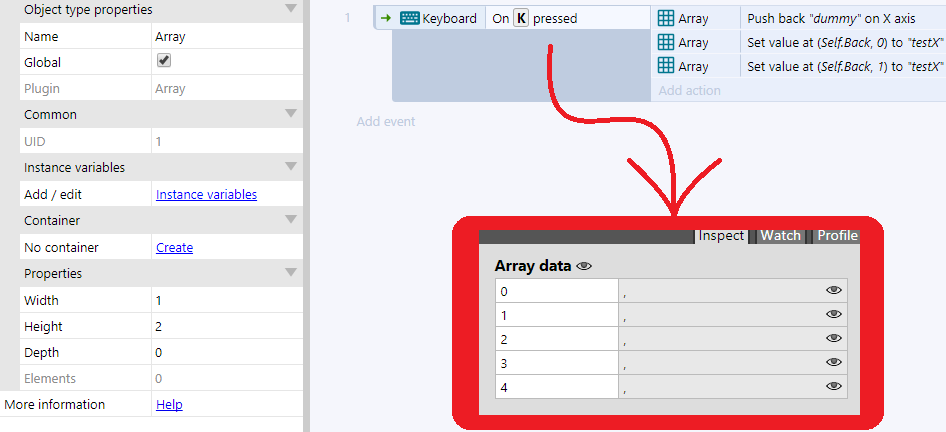Select the Set value at (Self.Back, 1) action

tap(843, 66)
